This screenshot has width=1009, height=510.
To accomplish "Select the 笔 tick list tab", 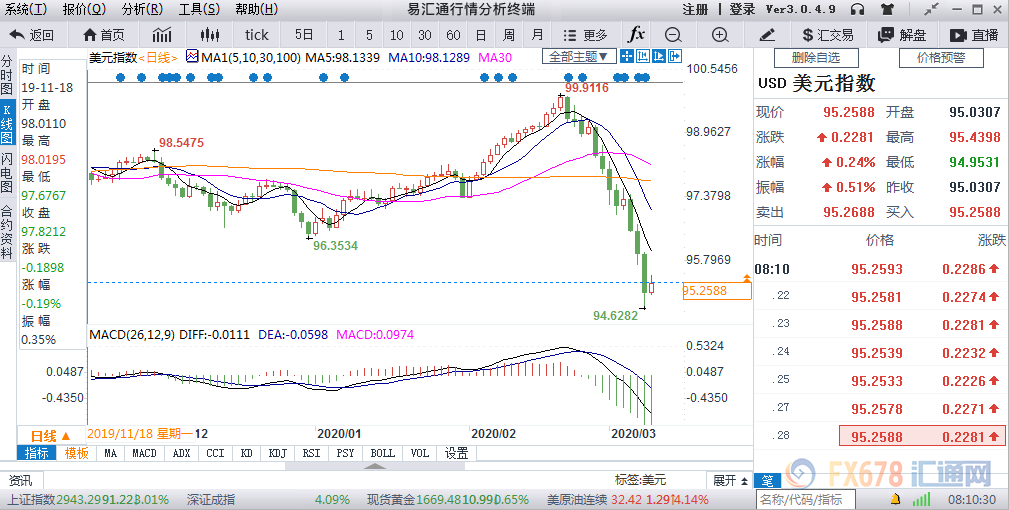I will coord(768,481).
